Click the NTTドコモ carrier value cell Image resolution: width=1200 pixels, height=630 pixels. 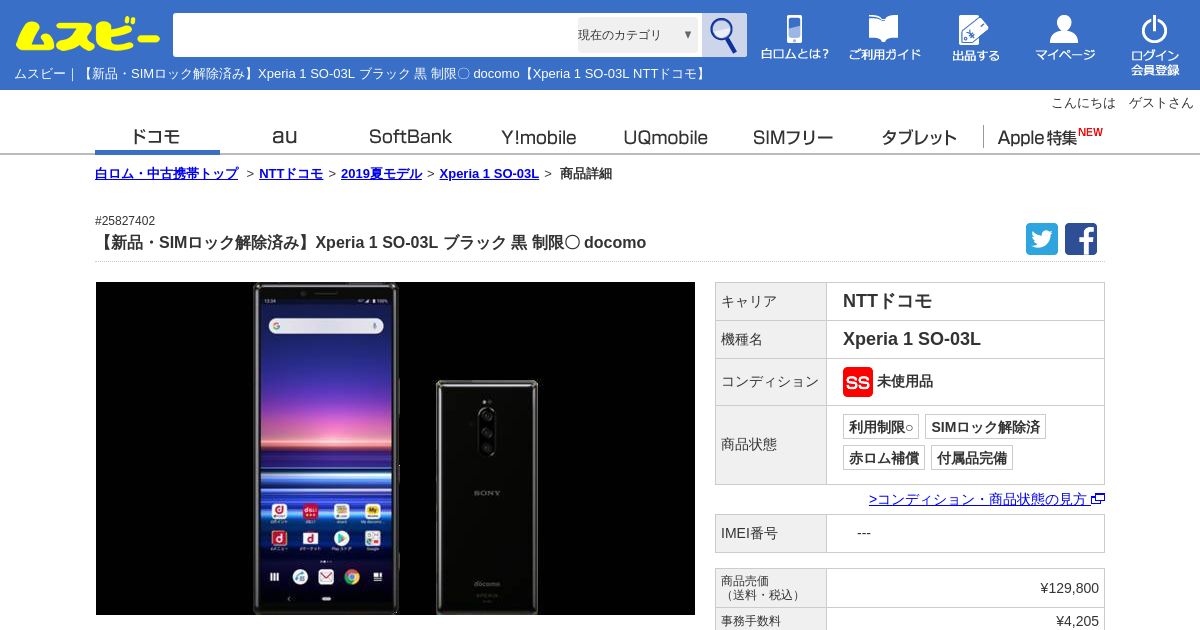(965, 301)
